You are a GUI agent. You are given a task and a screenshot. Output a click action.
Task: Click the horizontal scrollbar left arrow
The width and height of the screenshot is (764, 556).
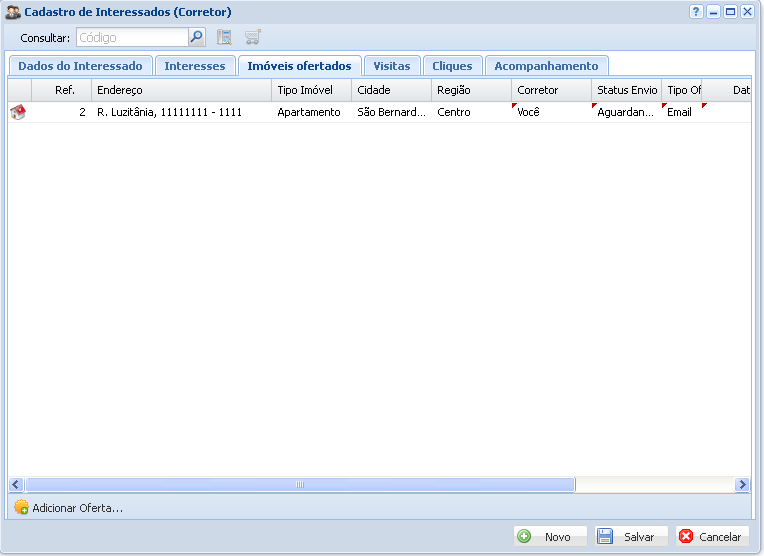[16, 484]
